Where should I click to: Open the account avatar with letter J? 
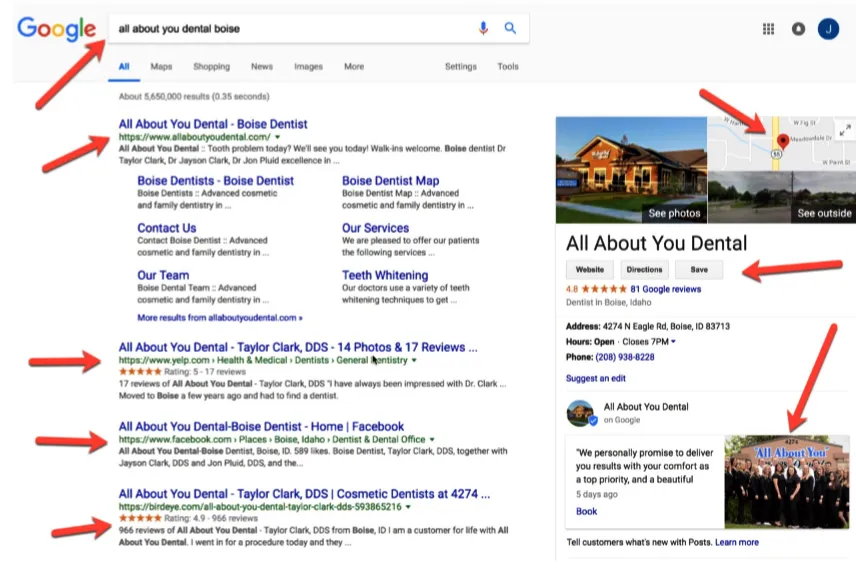828,29
